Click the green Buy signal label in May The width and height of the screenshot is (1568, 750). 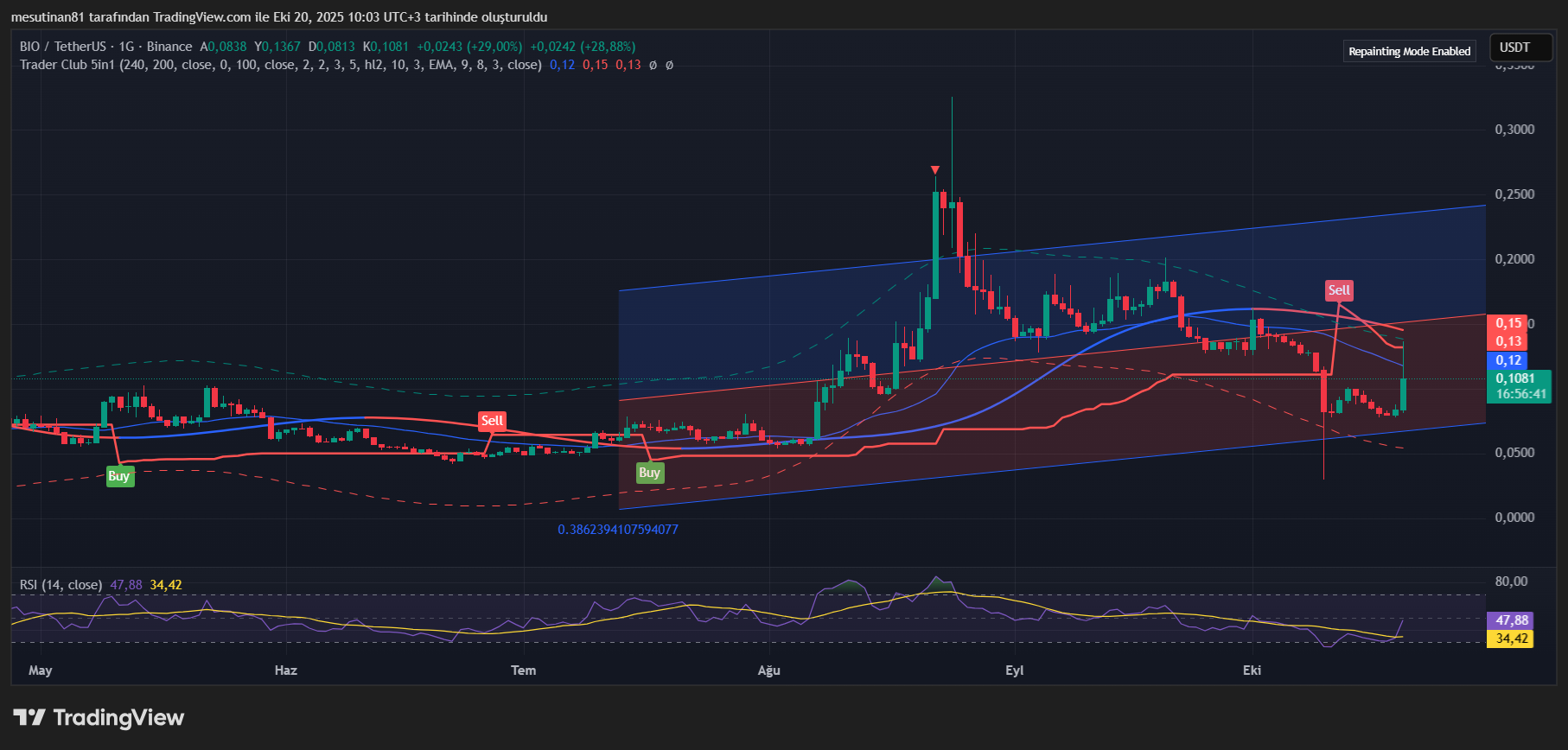click(x=119, y=476)
